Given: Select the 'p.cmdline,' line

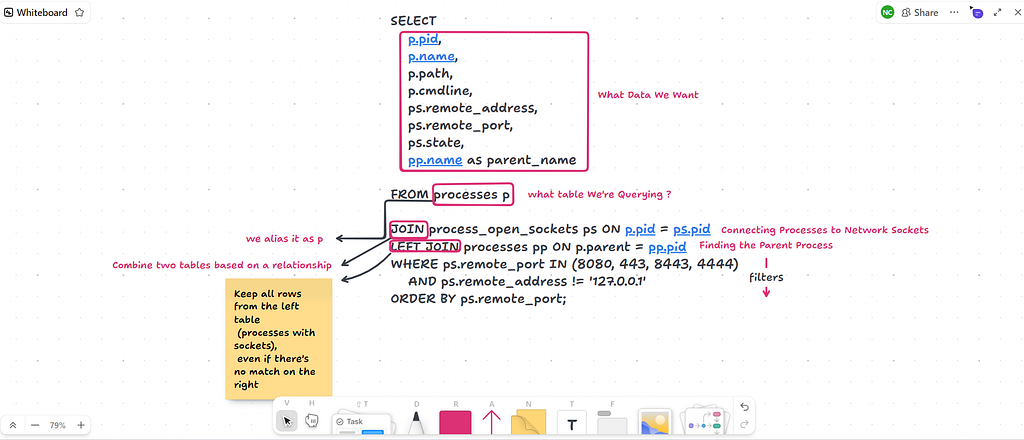Looking at the screenshot, I should tap(440, 91).
